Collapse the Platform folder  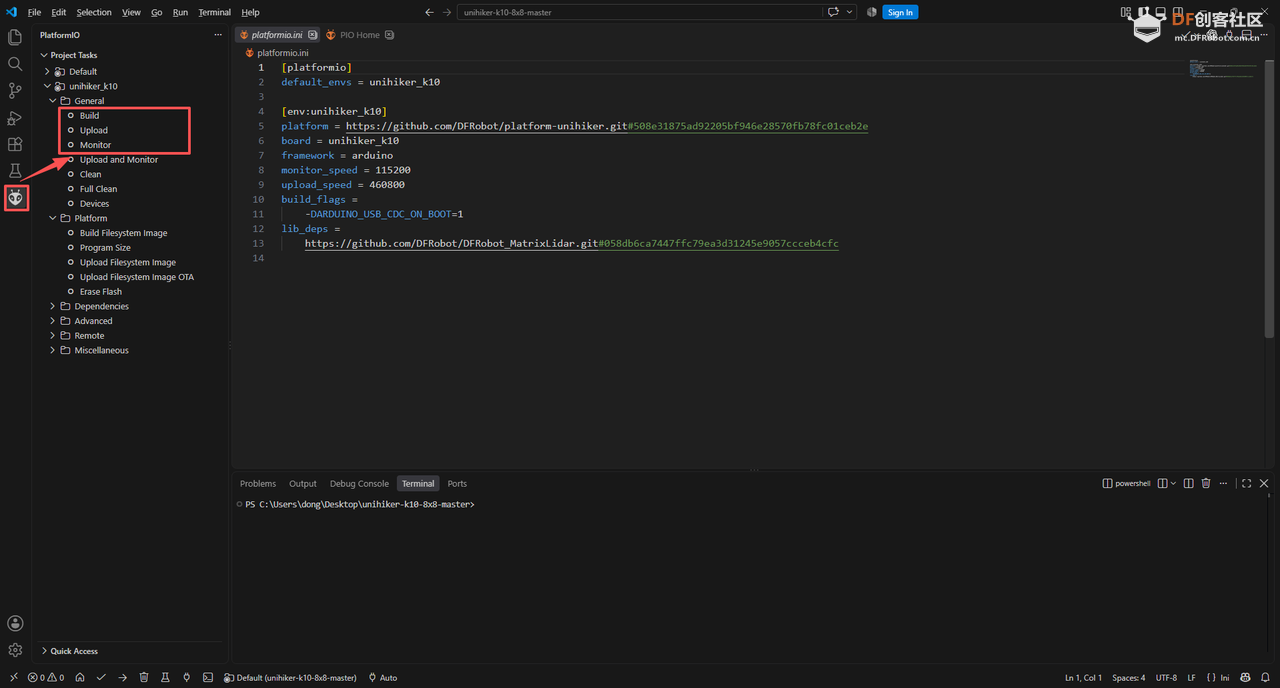coord(53,218)
